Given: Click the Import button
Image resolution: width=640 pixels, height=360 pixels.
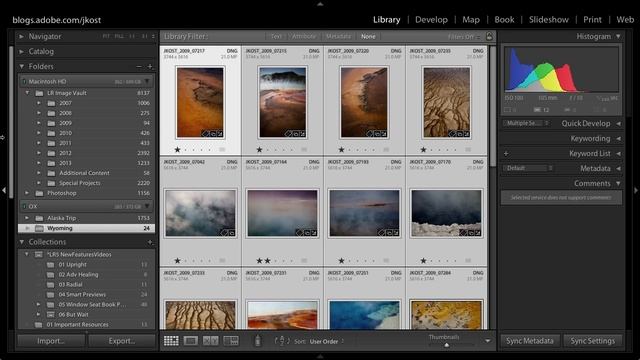Looking at the screenshot, I should point(51,341).
